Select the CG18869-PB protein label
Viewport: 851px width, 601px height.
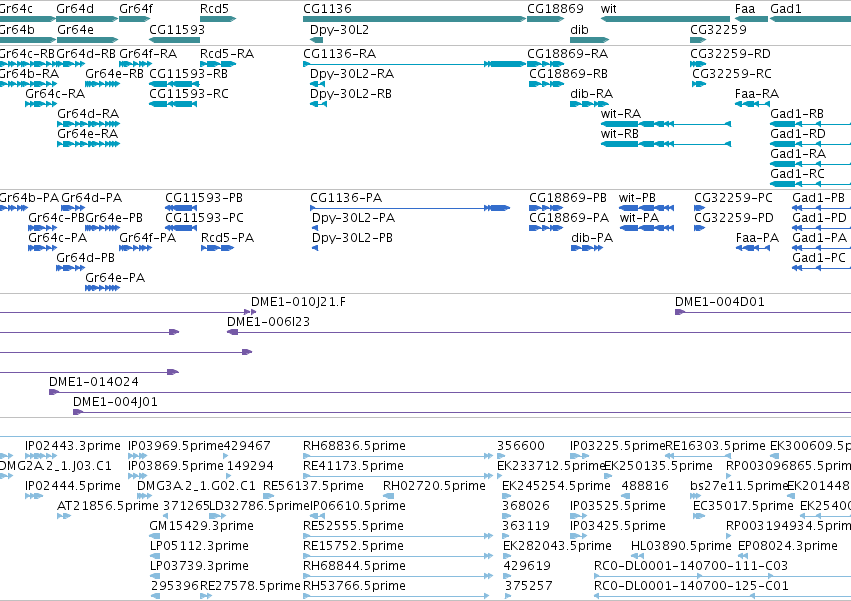click(x=568, y=198)
